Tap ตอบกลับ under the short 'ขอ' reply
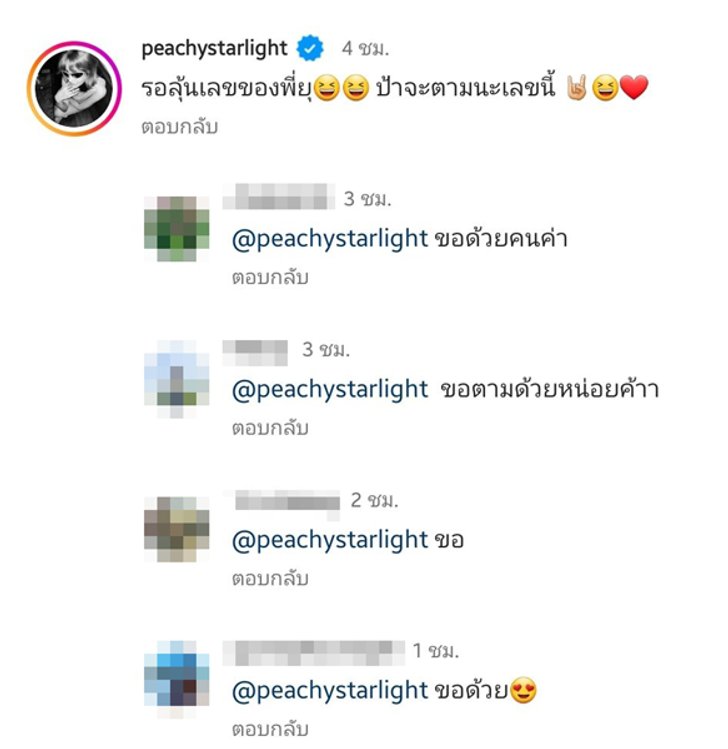The width and height of the screenshot is (728, 749). pos(270,579)
